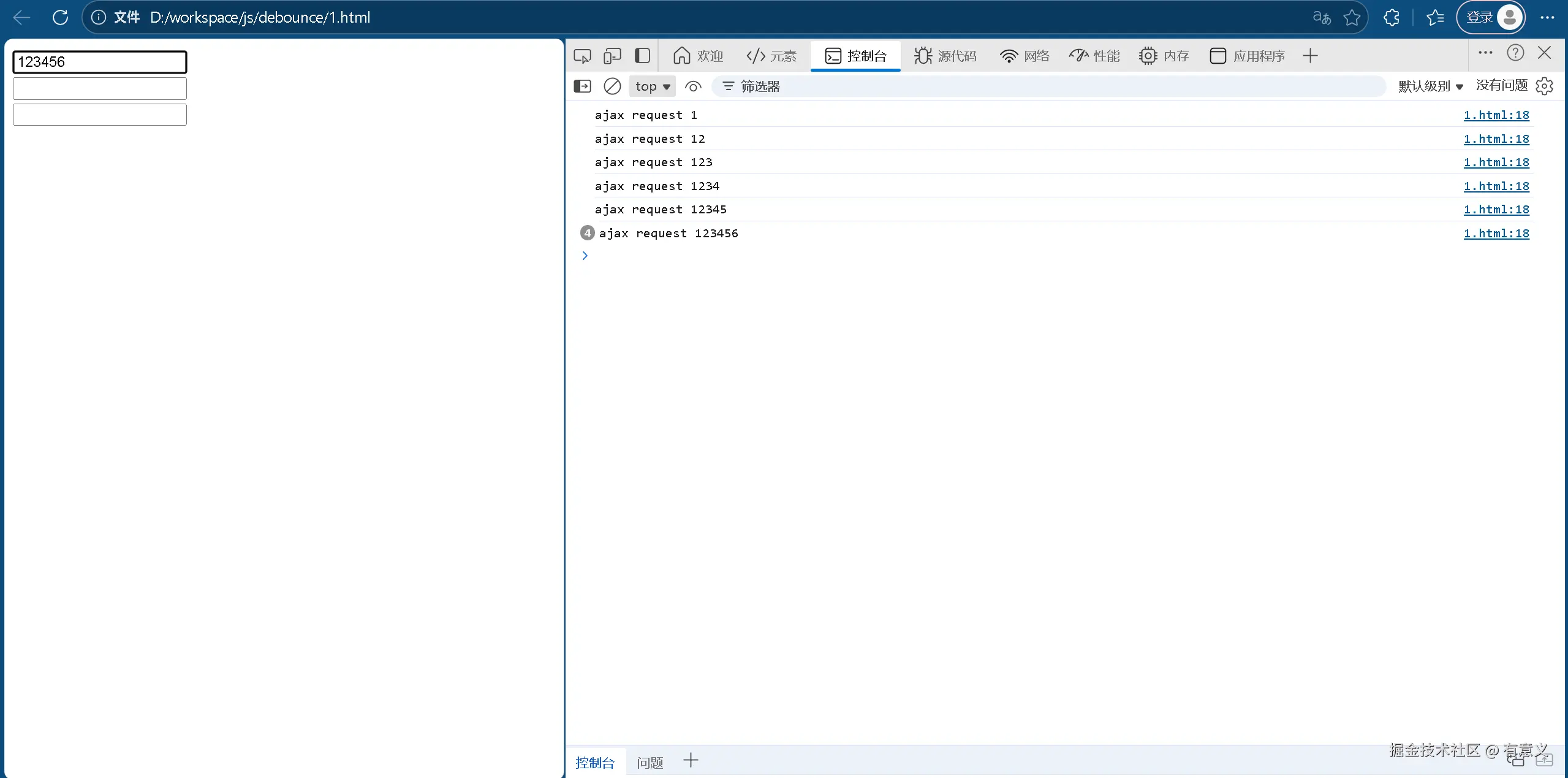The height and width of the screenshot is (778, 1568).
Task: Click the live expression eye icon
Action: 693,86
